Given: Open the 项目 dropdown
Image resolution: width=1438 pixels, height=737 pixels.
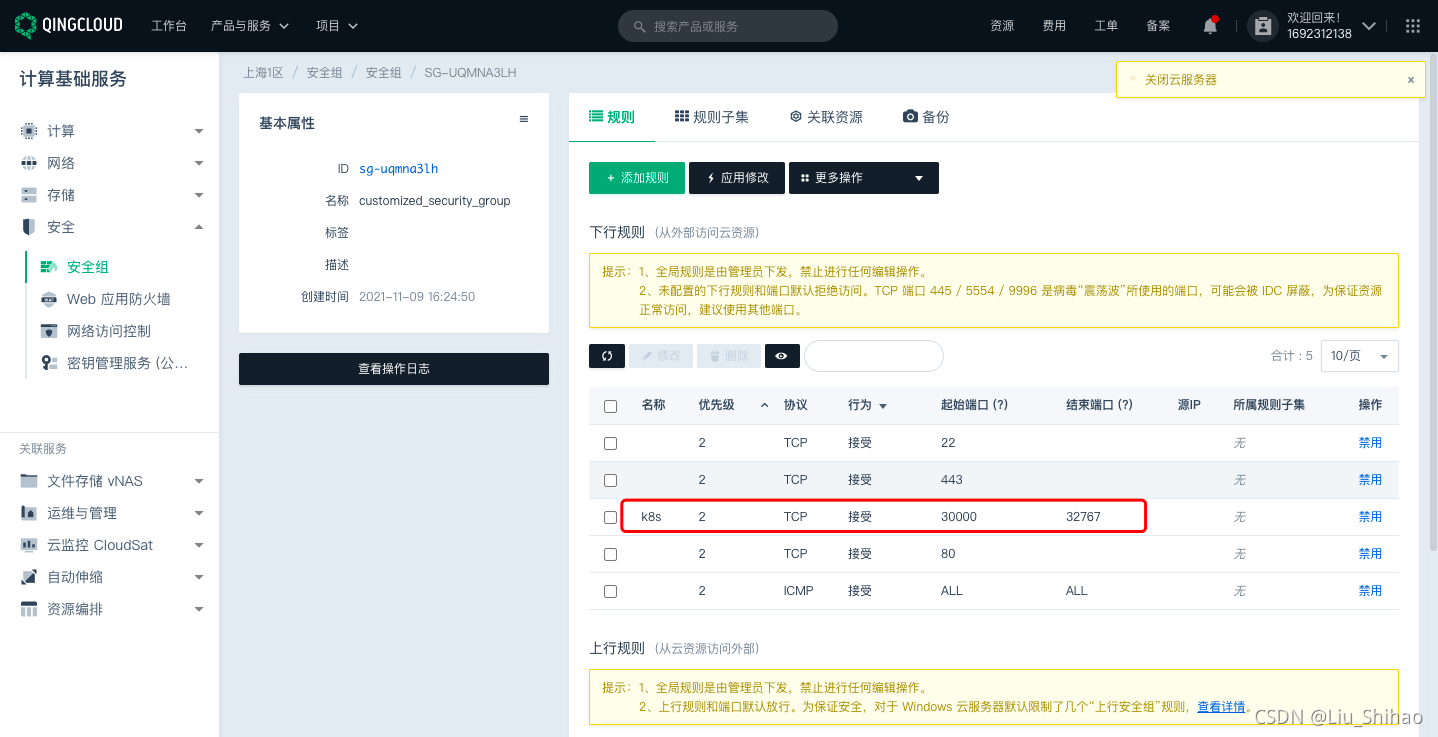Looking at the screenshot, I should pyautogui.click(x=337, y=26).
